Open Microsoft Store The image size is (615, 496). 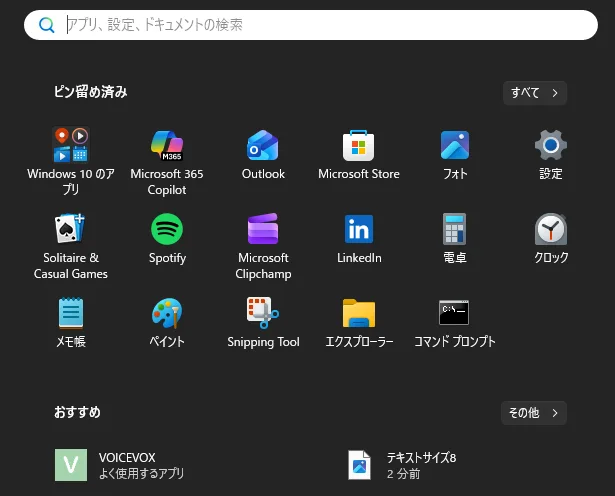[358, 145]
